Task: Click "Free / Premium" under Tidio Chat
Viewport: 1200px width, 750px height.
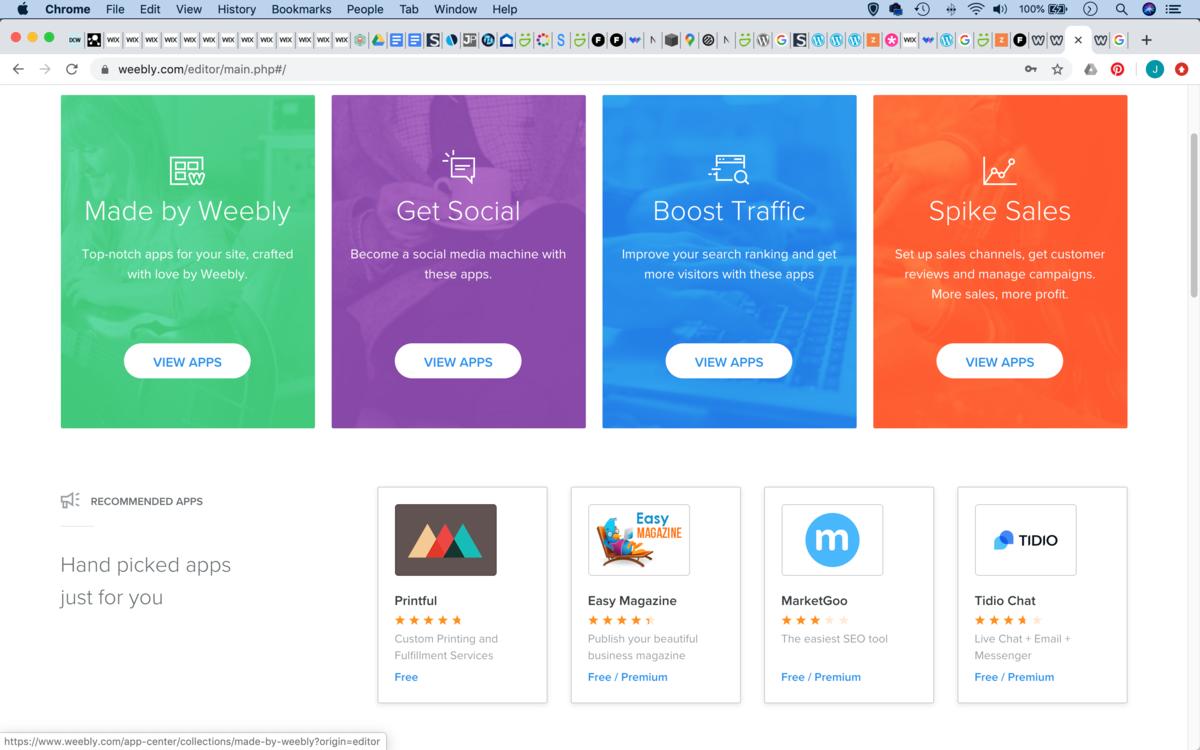Action: 1014,677
